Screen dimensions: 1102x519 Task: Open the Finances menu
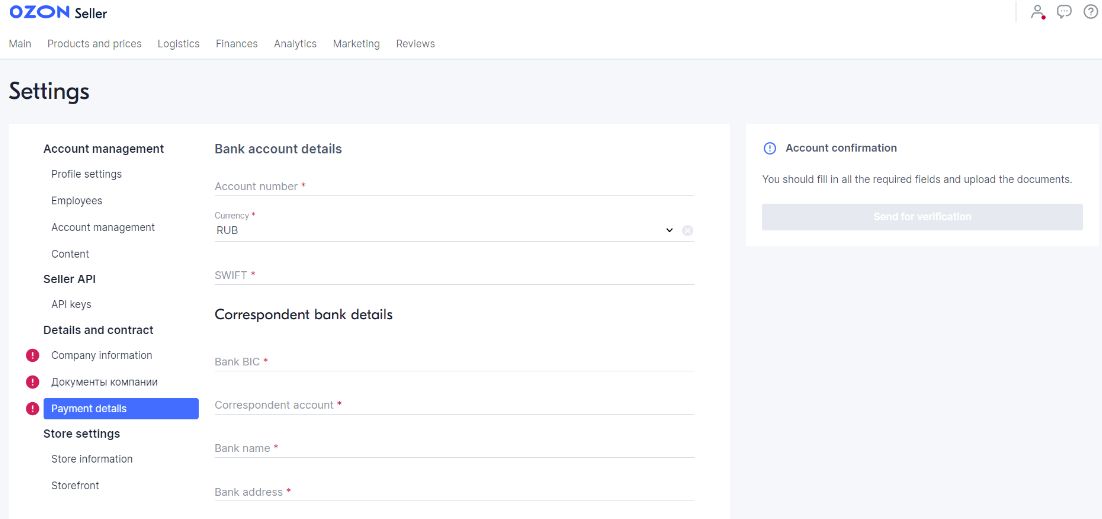tap(237, 44)
